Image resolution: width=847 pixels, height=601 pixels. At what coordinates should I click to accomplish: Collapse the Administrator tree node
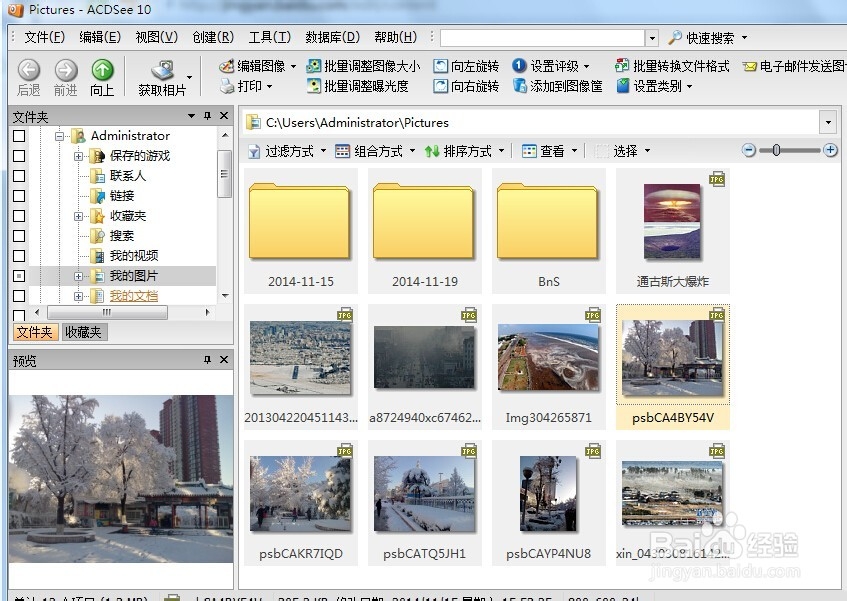tap(59, 136)
